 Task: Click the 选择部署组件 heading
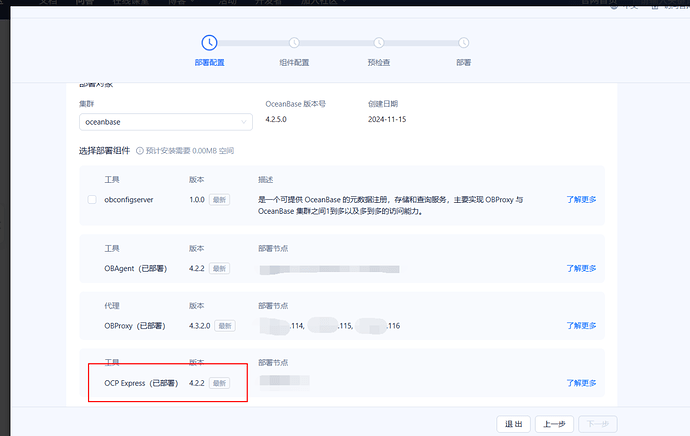(104, 151)
